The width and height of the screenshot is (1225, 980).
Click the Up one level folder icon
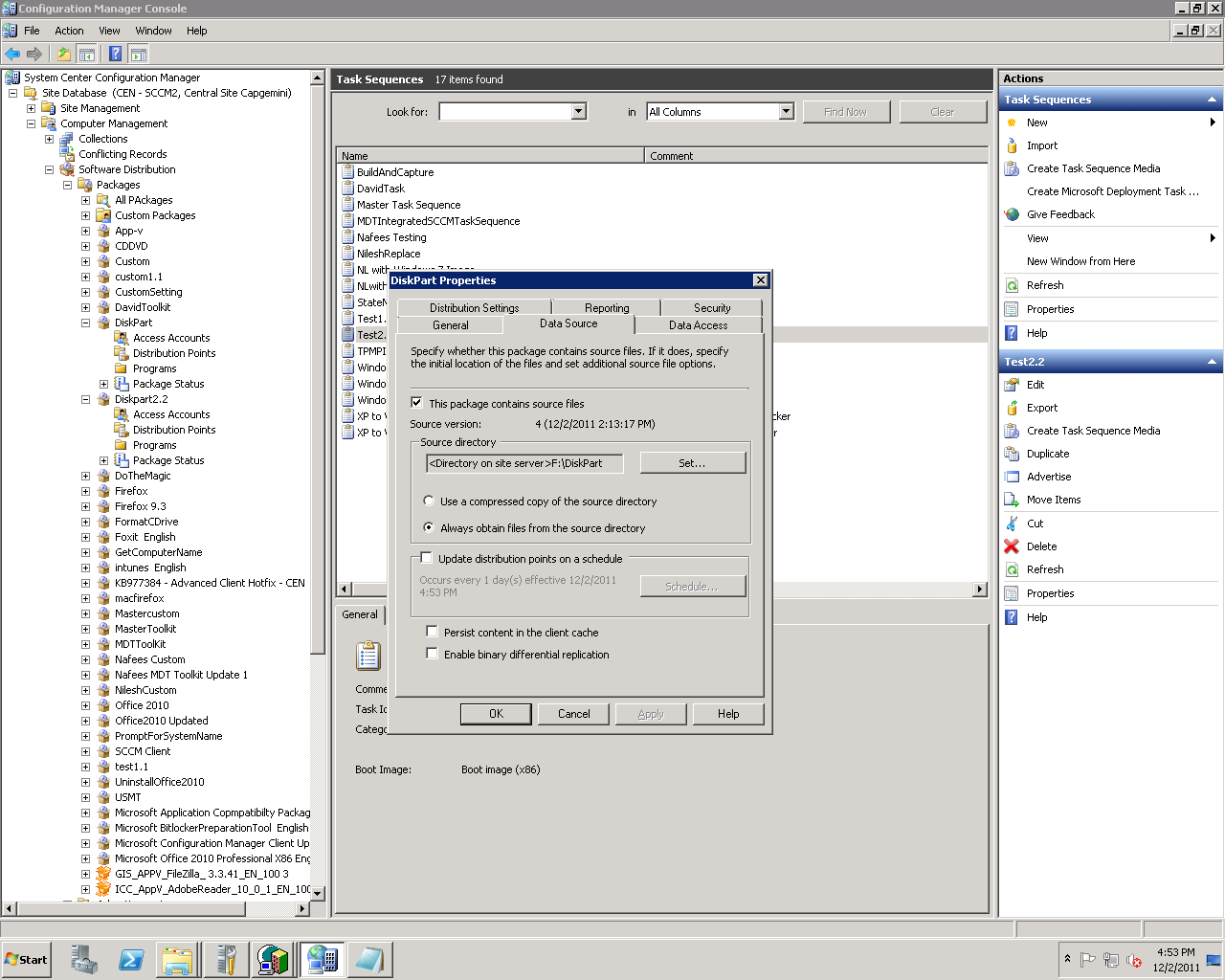click(x=64, y=55)
